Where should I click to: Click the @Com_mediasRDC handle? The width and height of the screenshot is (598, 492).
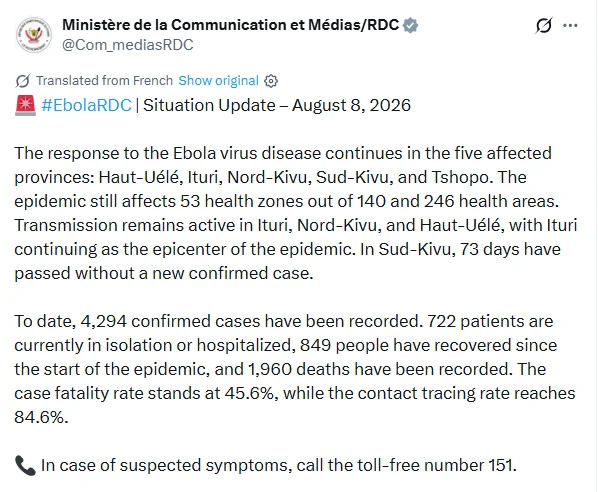point(128,45)
